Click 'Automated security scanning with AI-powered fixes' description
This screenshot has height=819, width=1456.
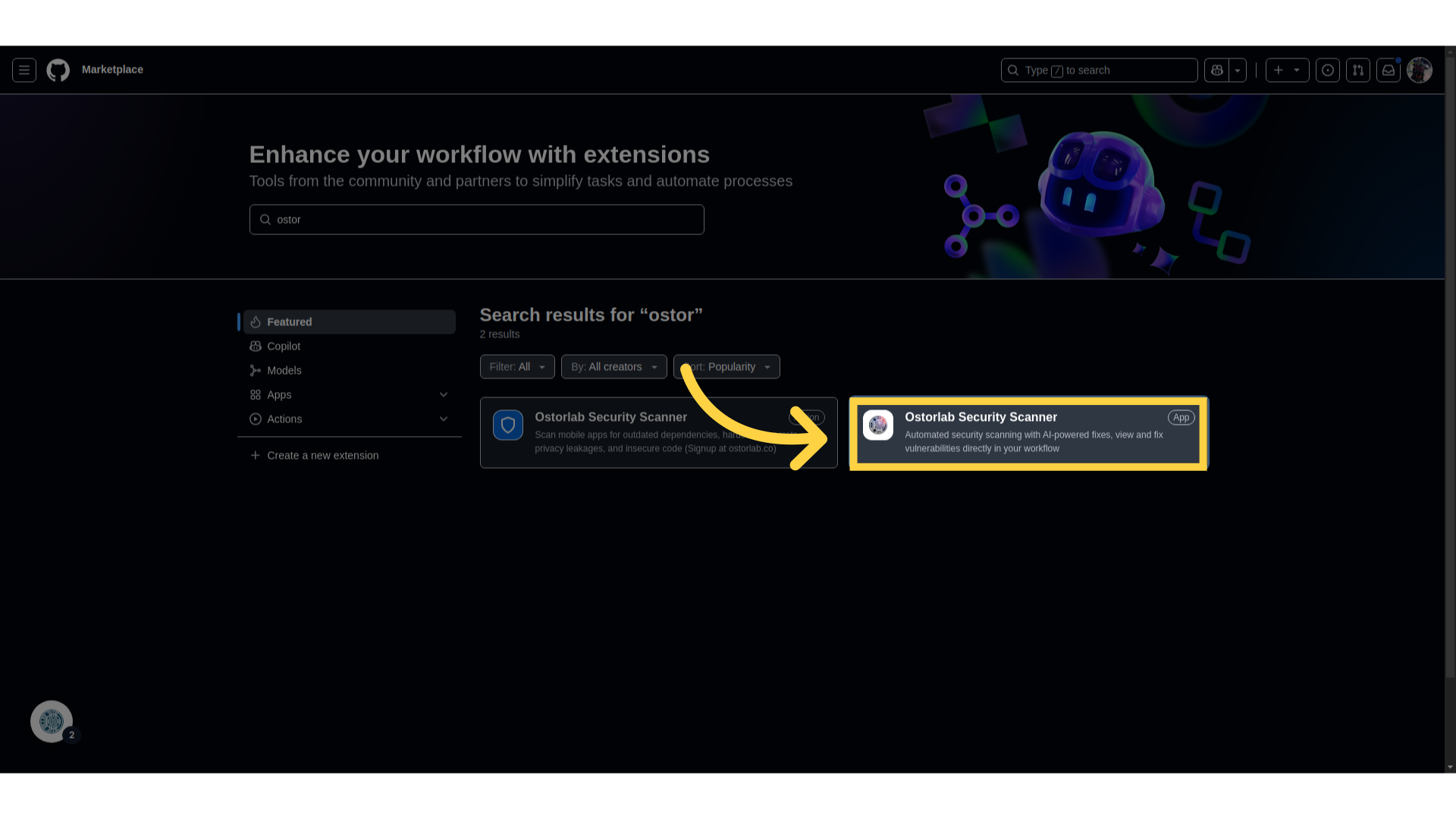pyautogui.click(x=1034, y=441)
